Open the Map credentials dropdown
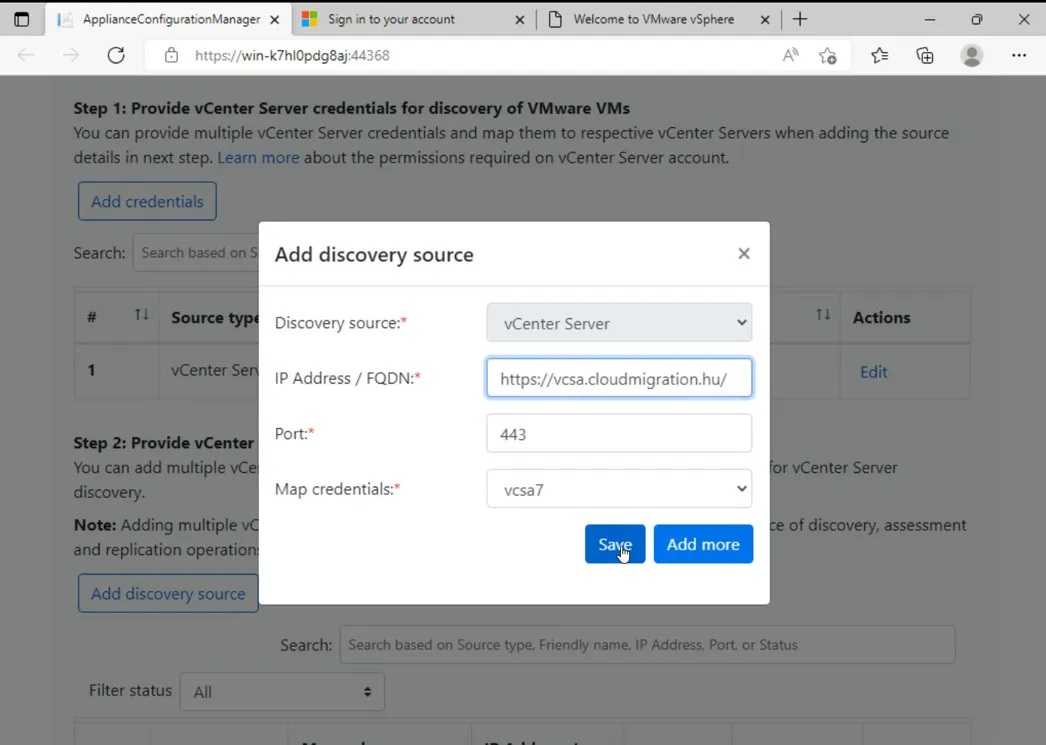The image size is (1046, 745). [619, 489]
